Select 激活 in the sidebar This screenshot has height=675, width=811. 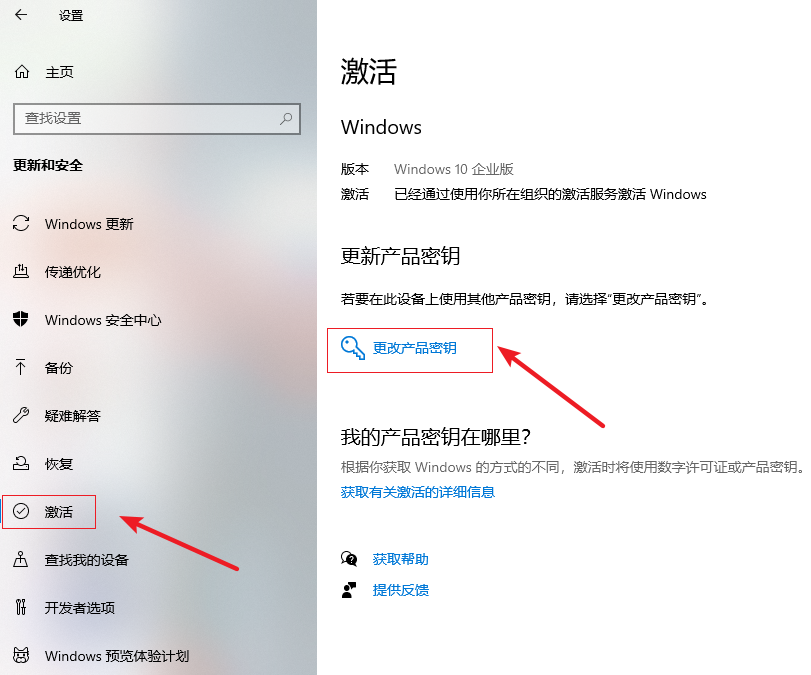coord(49,512)
